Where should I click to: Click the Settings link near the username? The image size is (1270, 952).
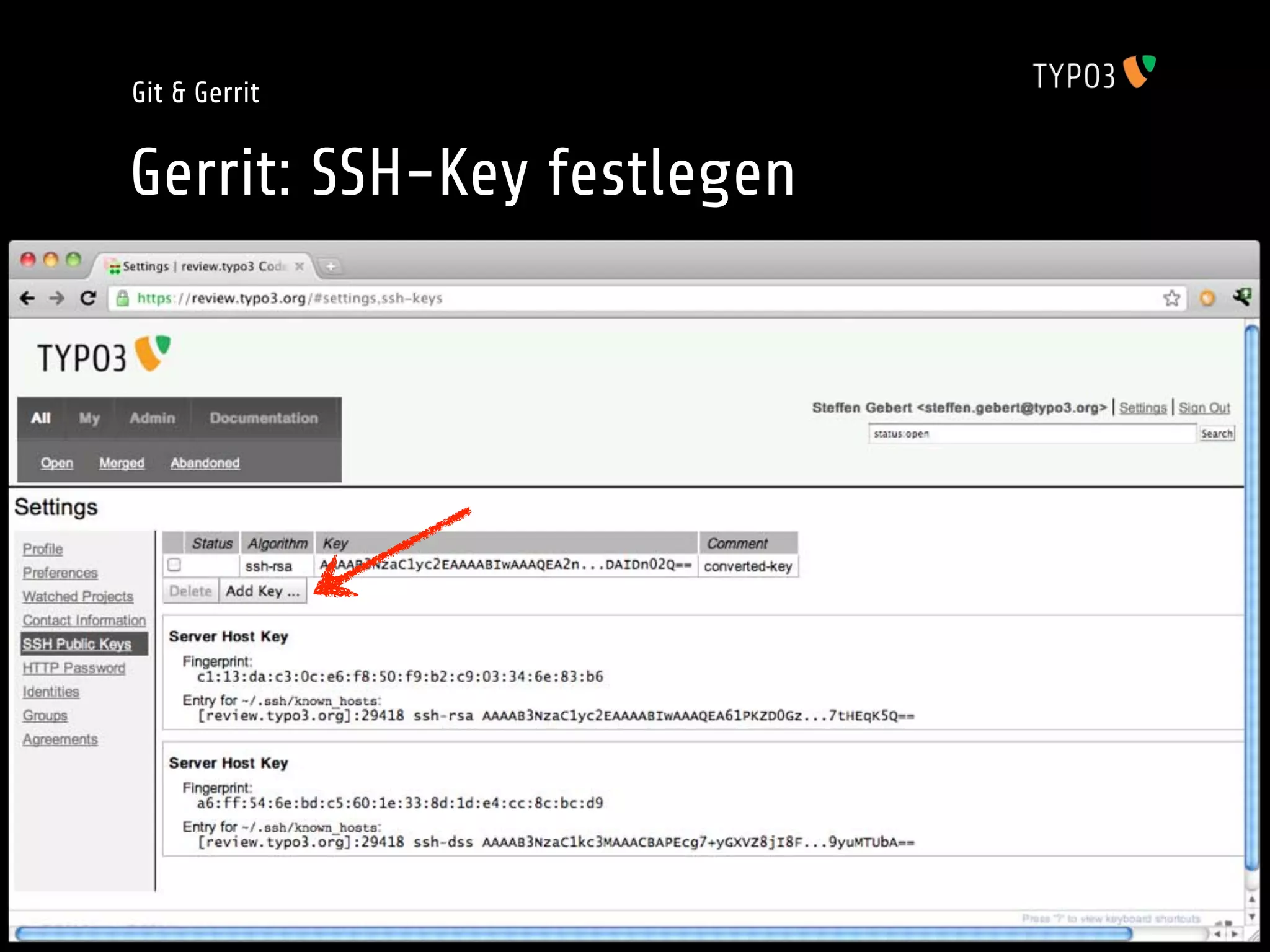pos(1143,408)
